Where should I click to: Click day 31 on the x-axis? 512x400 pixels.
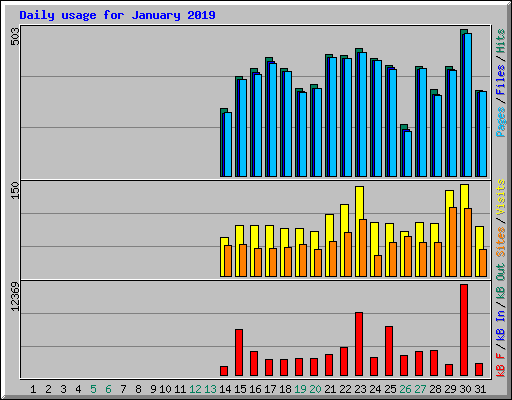point(480,389)
